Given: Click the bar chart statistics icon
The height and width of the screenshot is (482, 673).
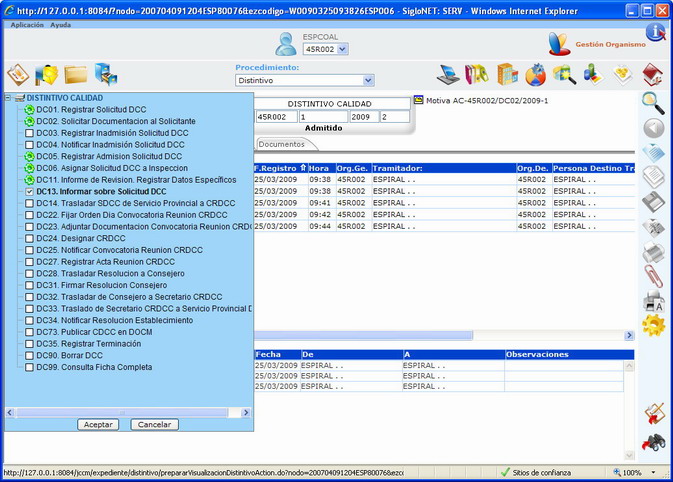Looking at the screenshot, I should (x=593, y=74).
